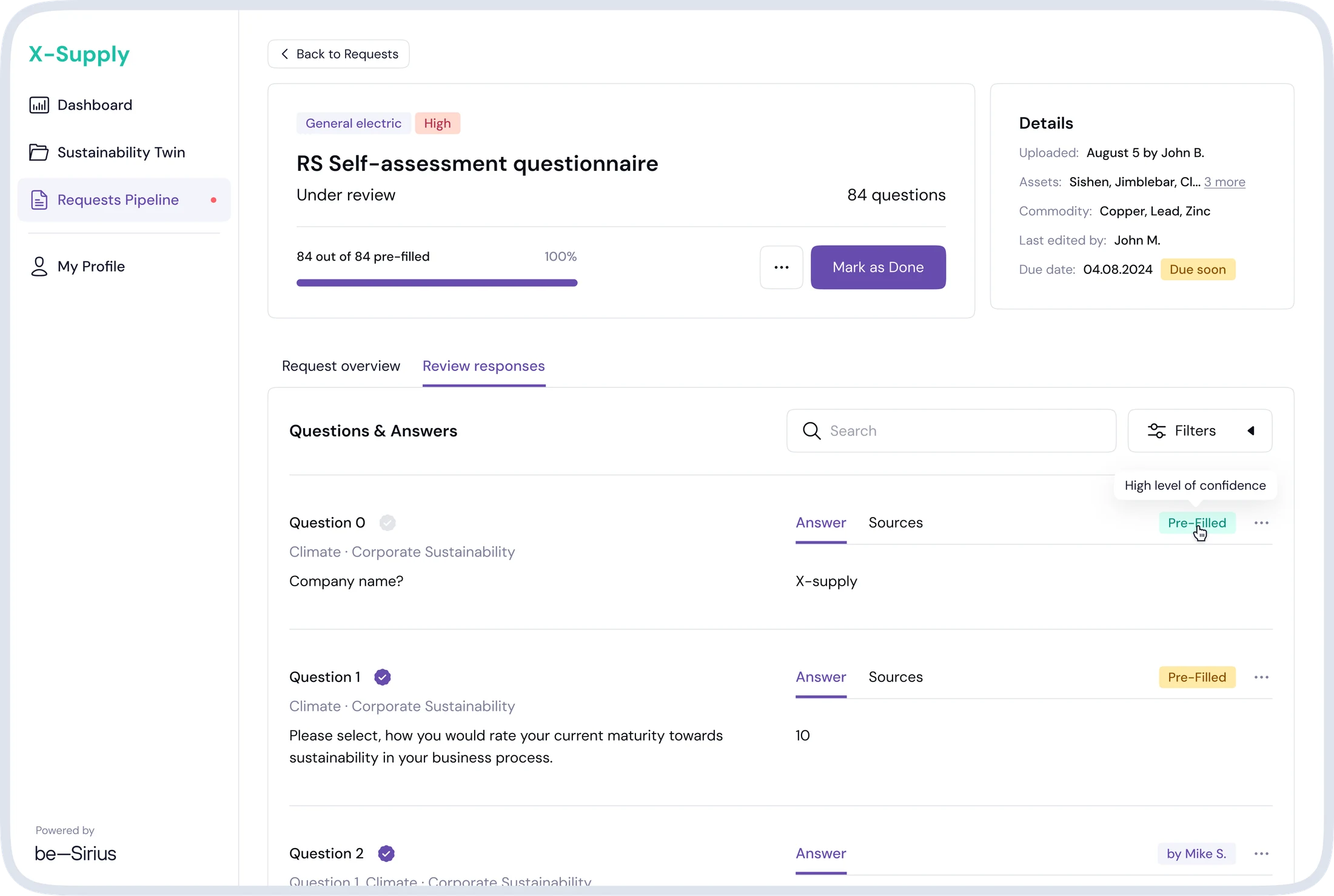Open the Answer tab of Question 1

point(820,677)
